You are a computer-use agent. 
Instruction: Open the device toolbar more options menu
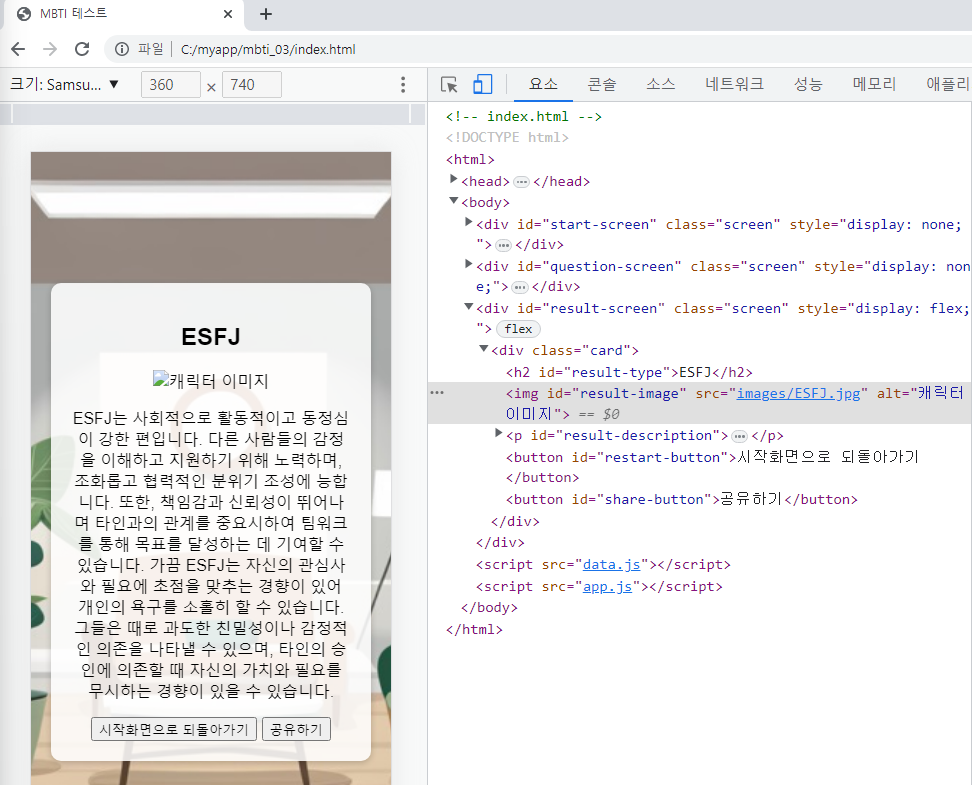(403, 84)
